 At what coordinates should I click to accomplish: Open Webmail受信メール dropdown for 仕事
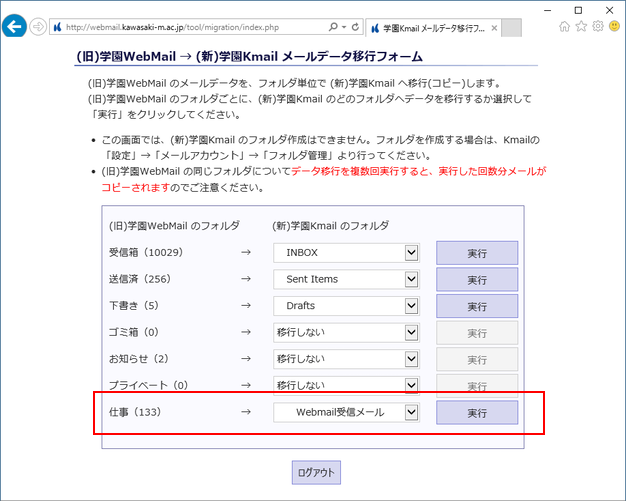coord(346,412)
